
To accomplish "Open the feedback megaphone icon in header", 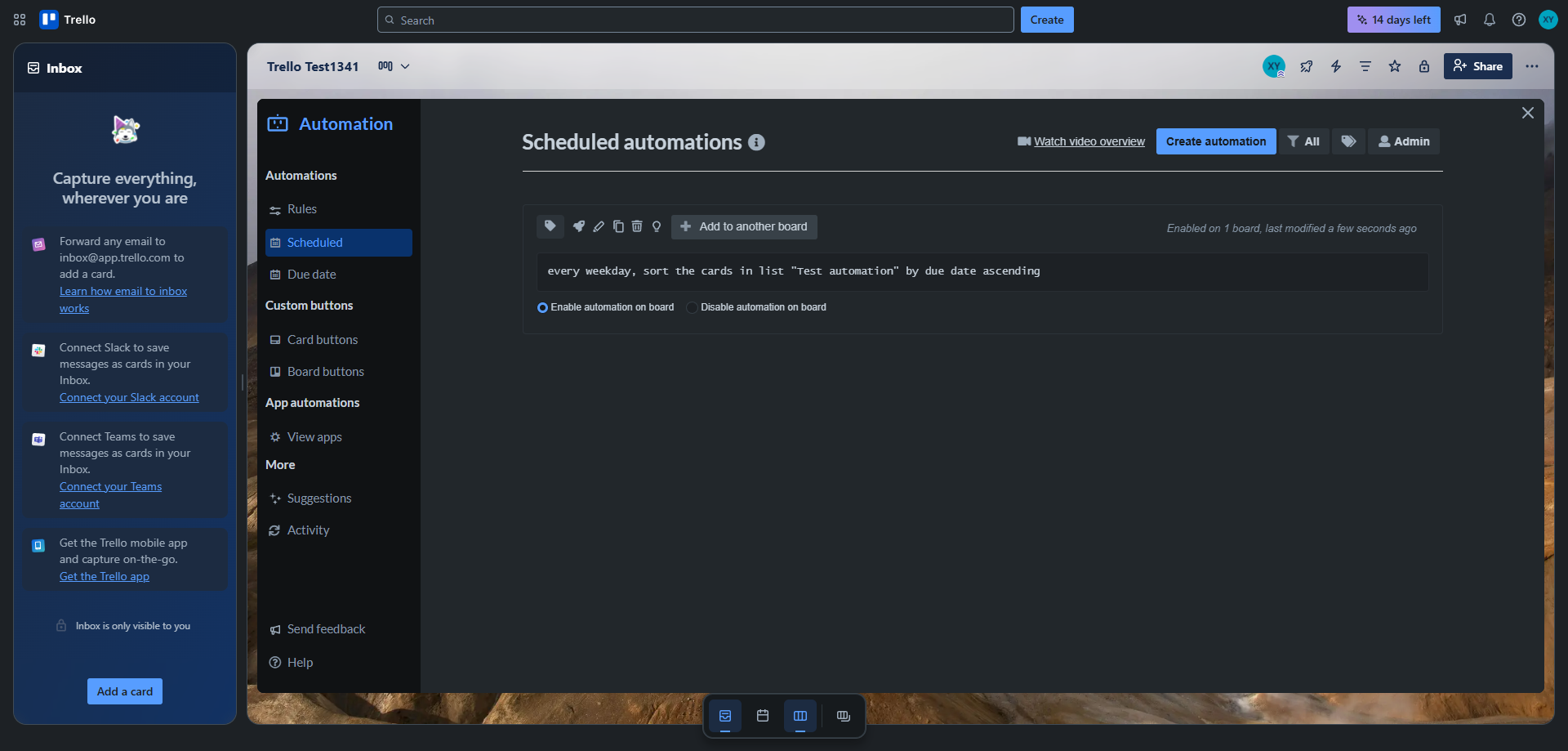I will click(x=1460, y=20).
